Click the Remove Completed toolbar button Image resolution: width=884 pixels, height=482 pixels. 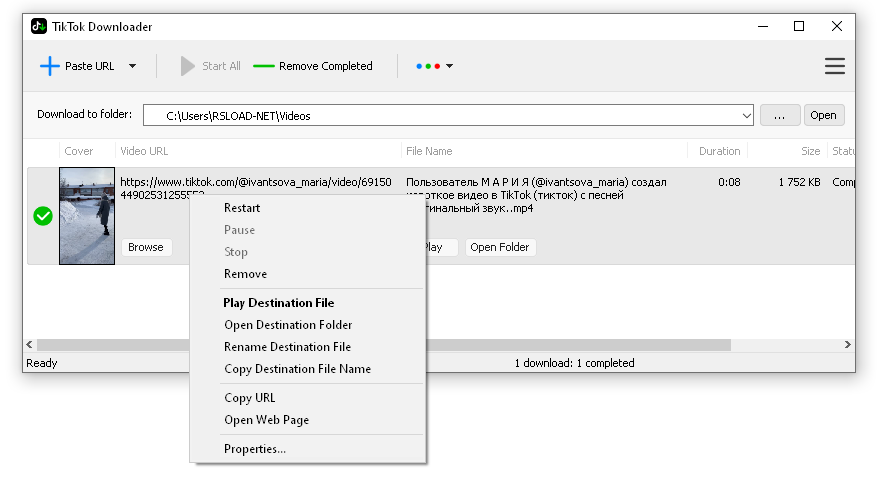(x=313, y=66)
